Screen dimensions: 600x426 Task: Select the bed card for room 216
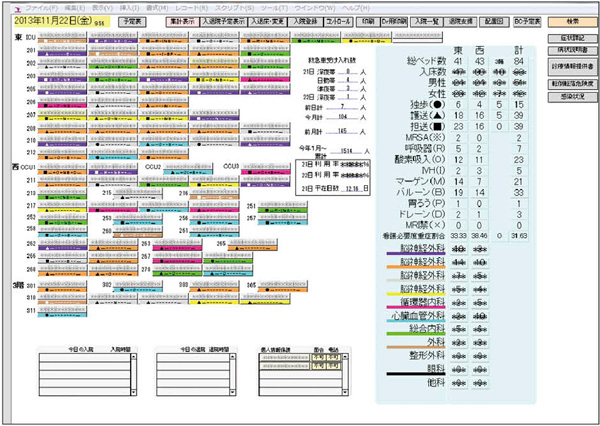(x=214, y=194)
